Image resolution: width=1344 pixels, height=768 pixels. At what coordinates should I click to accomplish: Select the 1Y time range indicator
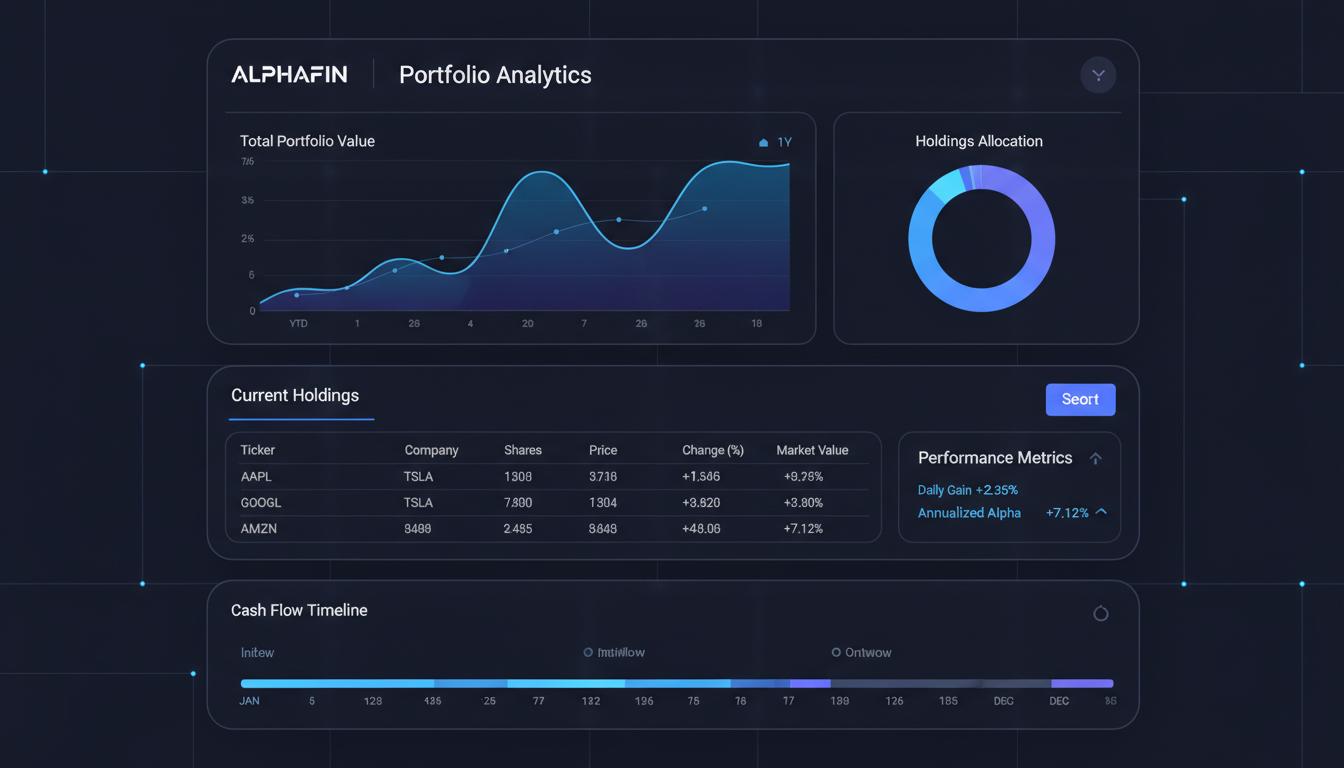tap(776, 142)
